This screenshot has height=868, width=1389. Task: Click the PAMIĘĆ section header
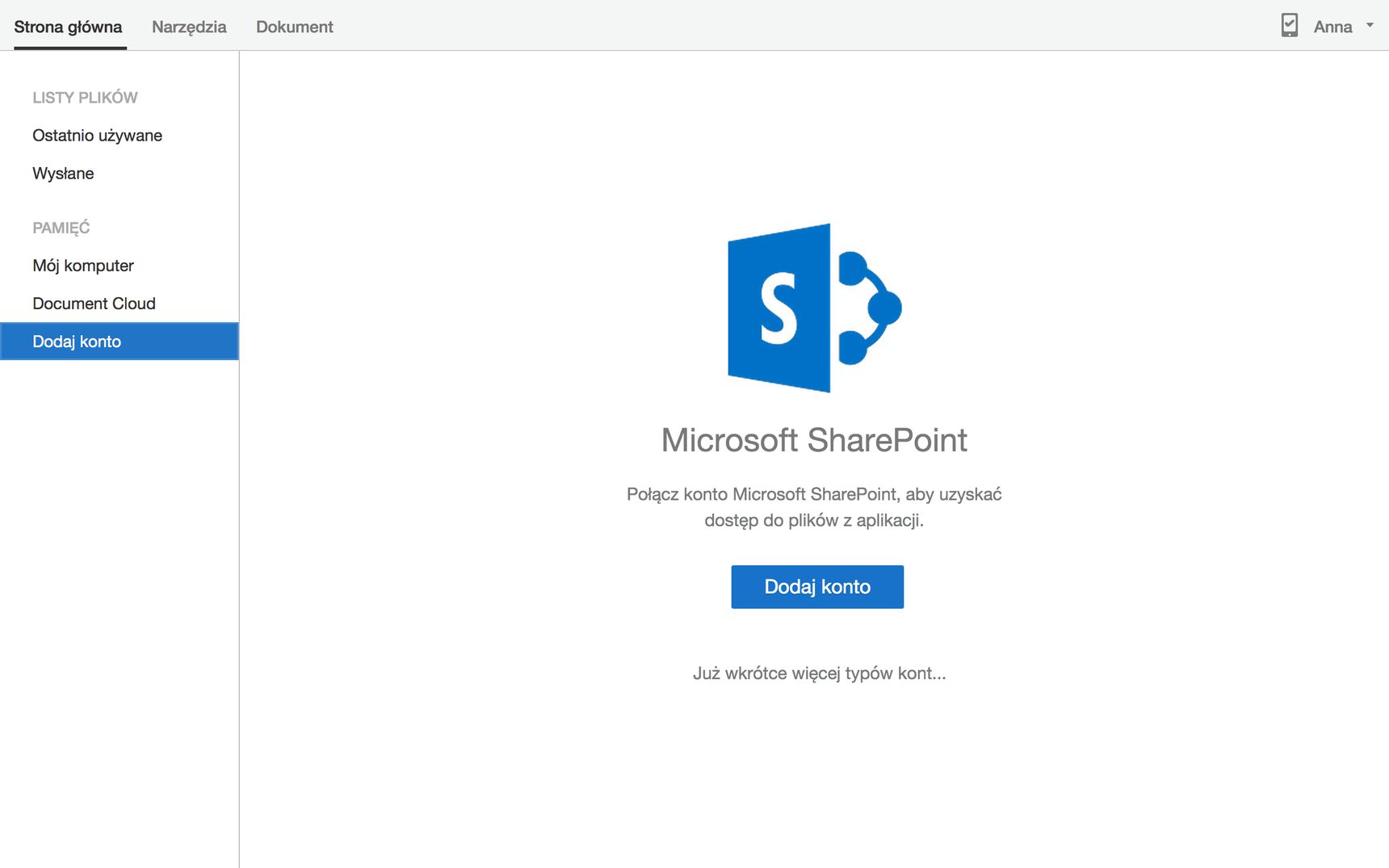click(61, 228)
